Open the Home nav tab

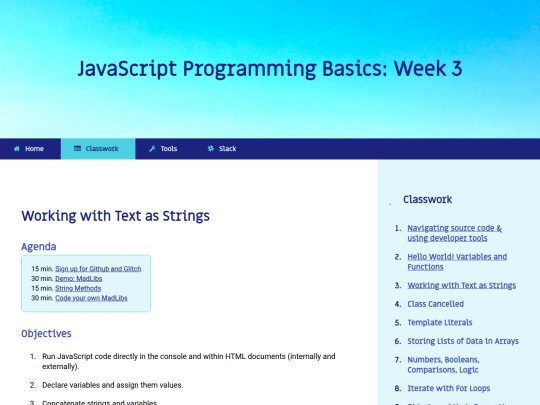tap(30, 149)
